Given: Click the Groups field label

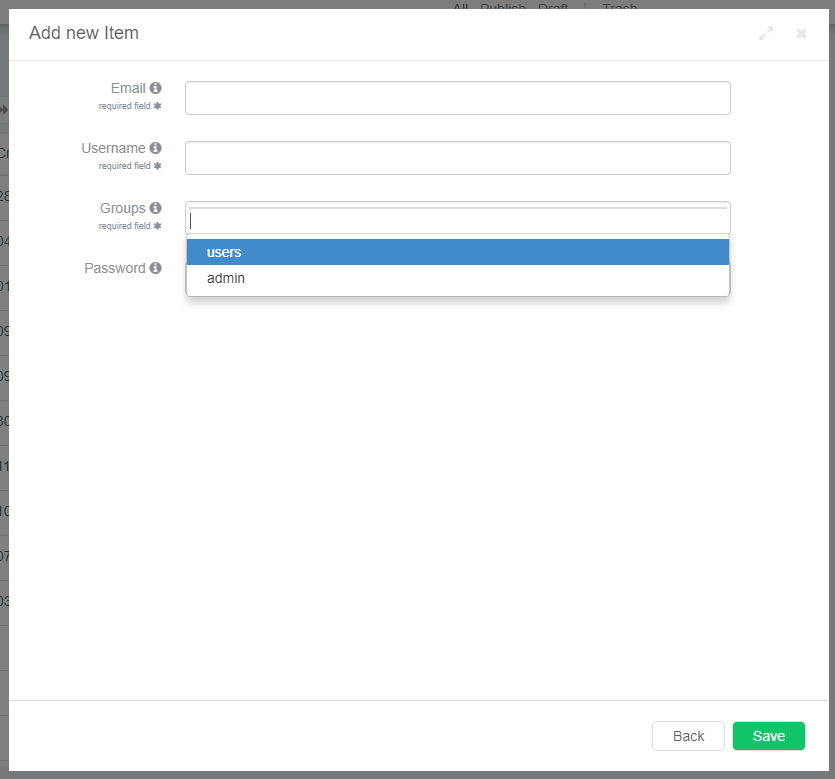Looking at the screenshot, I should click(x=122, y=208).
